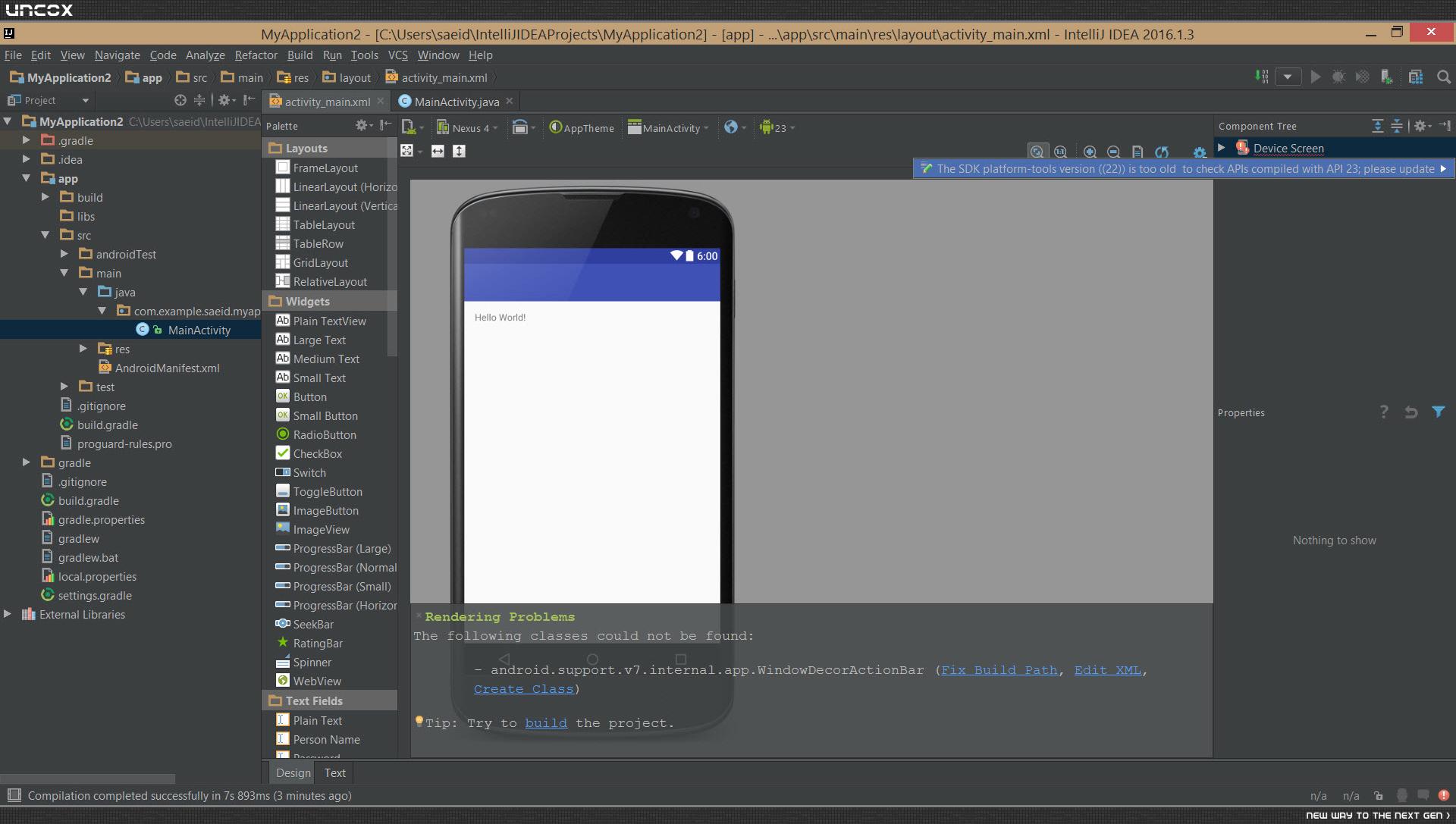
Task: Click the Zoom Out icon
Action: (1113, 152)
